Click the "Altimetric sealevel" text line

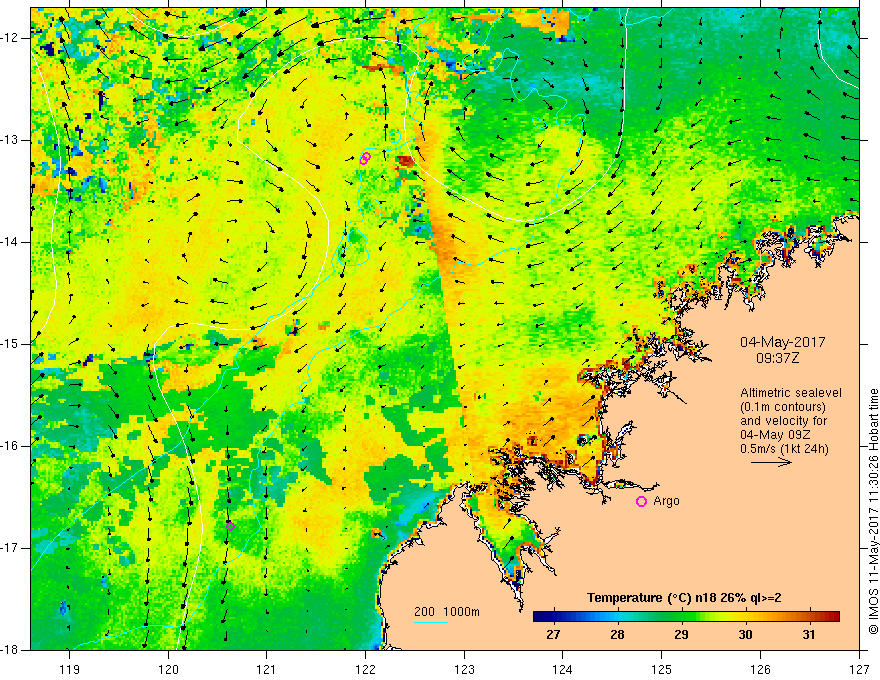coord(791,393)
